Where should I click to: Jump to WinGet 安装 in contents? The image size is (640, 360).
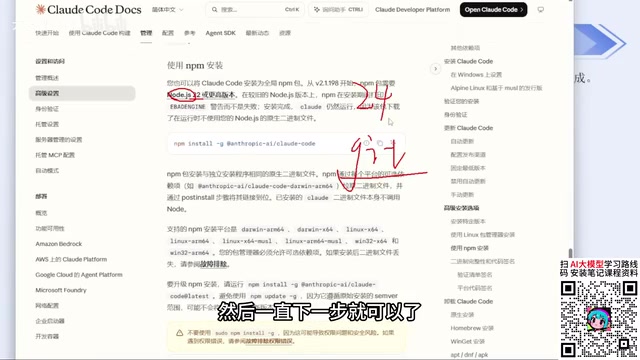click(x=467, y=342)
